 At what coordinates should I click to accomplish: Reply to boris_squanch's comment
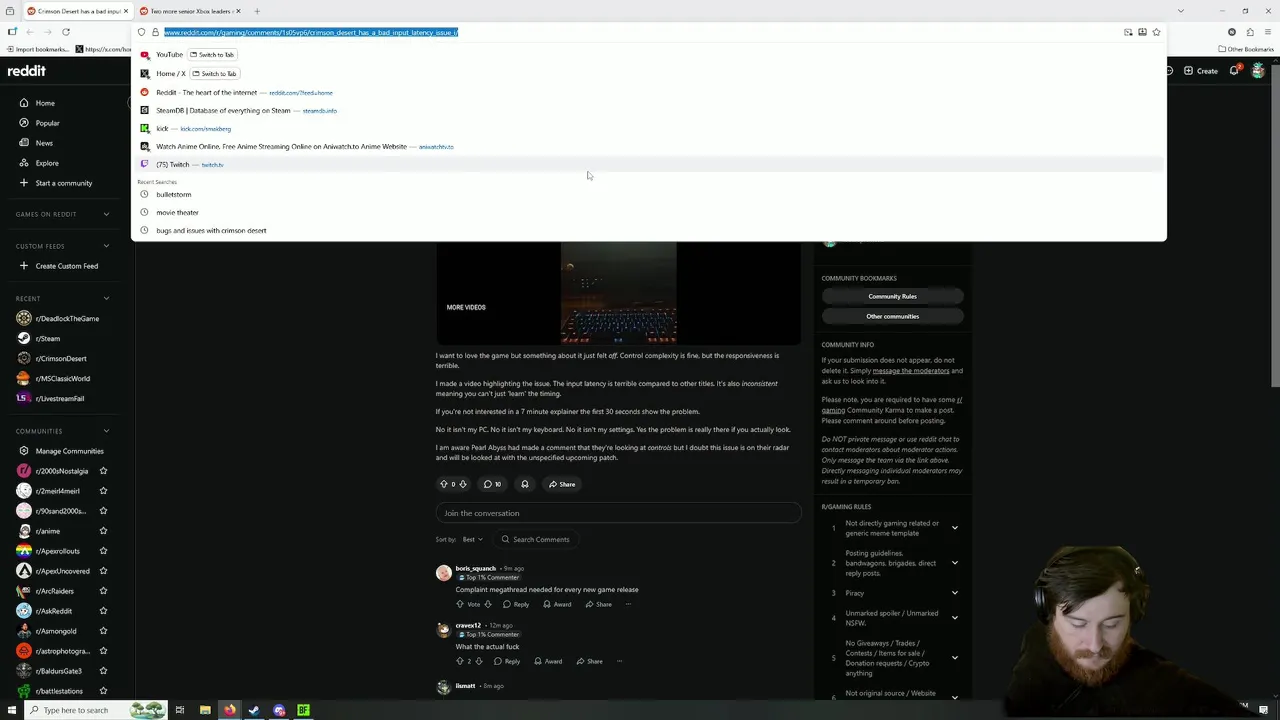coord(516,604)
